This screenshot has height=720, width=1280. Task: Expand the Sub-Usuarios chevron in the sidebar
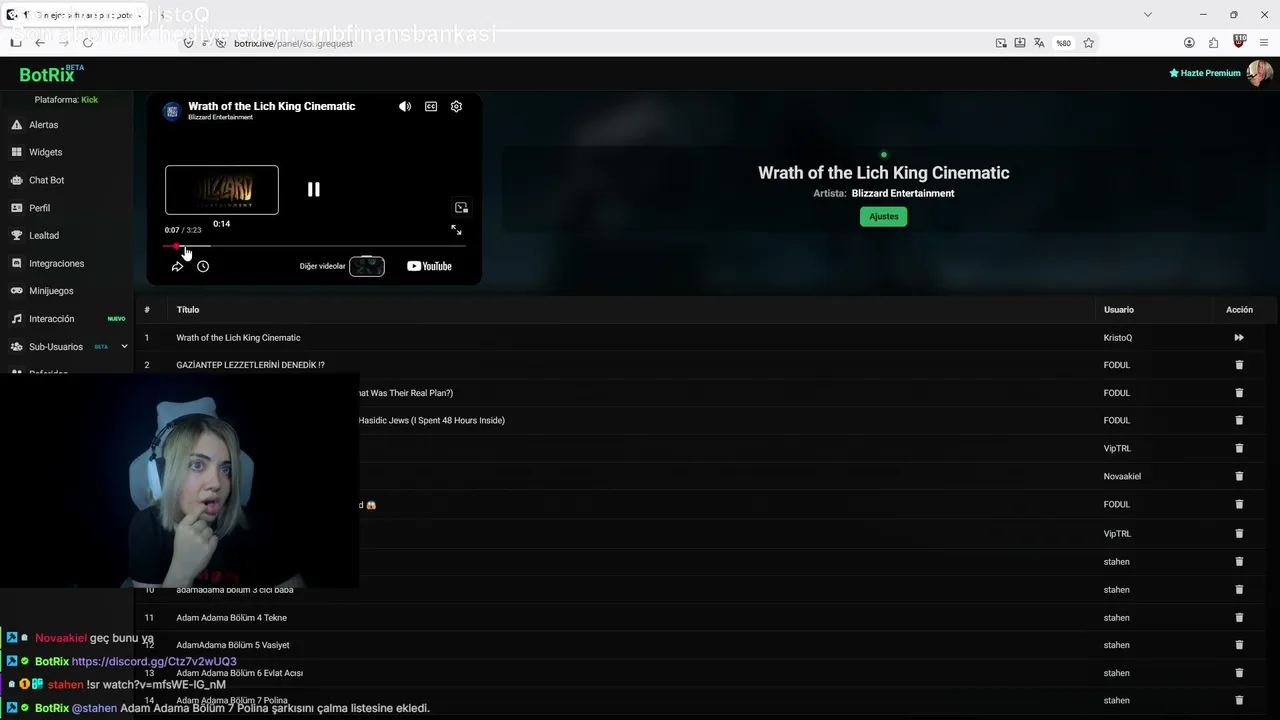tap(124, 346)
